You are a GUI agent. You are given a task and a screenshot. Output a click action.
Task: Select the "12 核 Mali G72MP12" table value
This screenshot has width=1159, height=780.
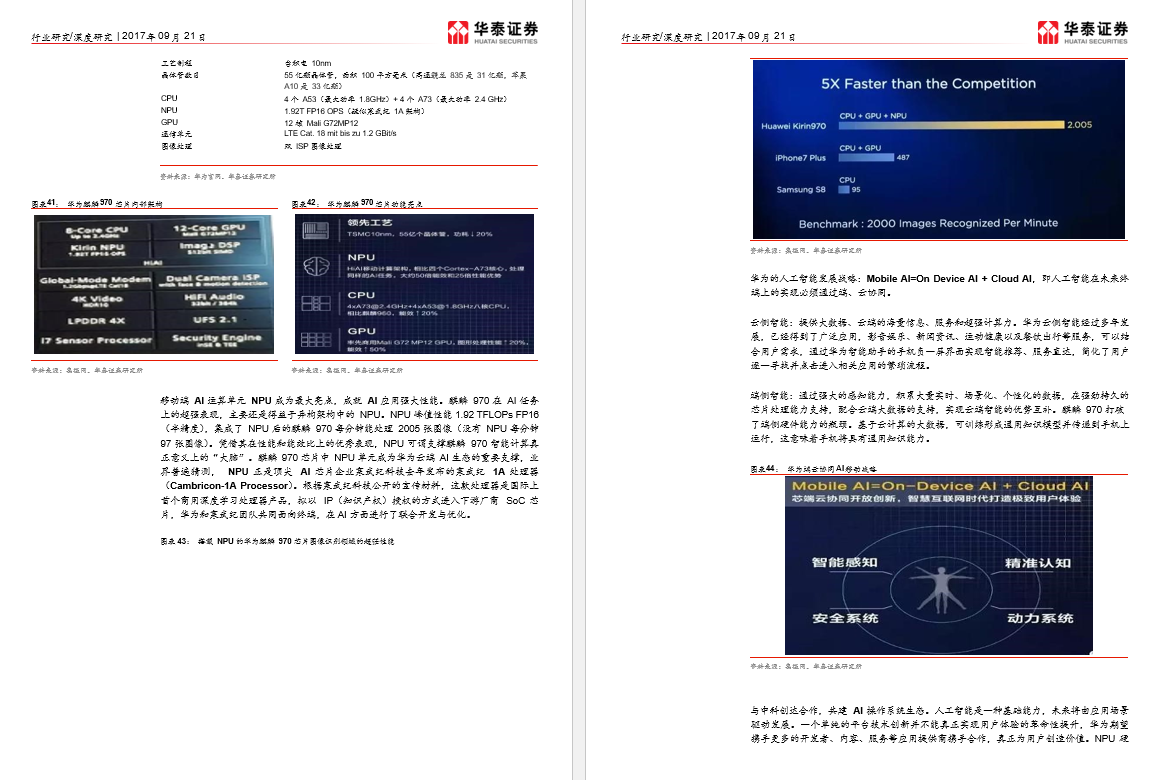[321, 123]
